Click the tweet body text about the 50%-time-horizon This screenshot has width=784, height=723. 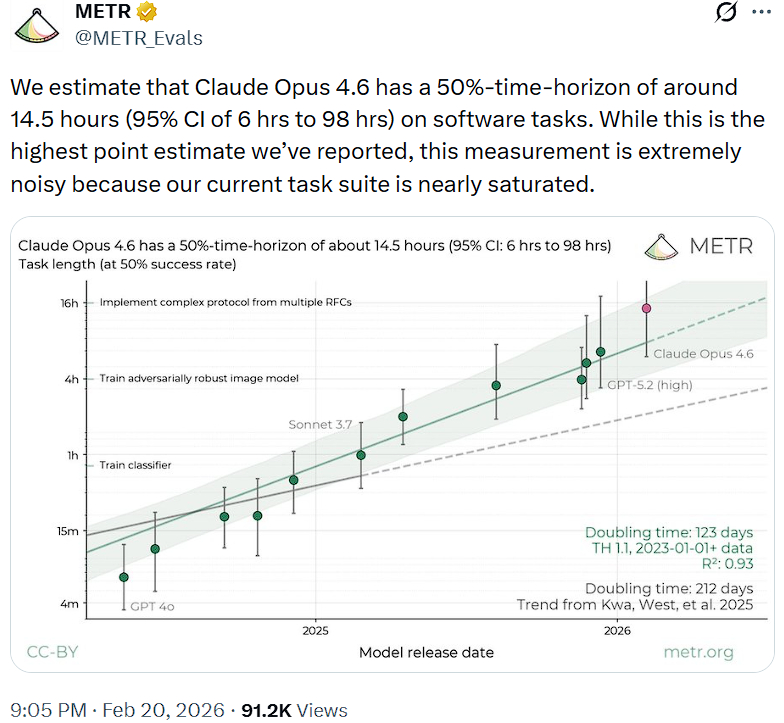click(x=375, y=135)
